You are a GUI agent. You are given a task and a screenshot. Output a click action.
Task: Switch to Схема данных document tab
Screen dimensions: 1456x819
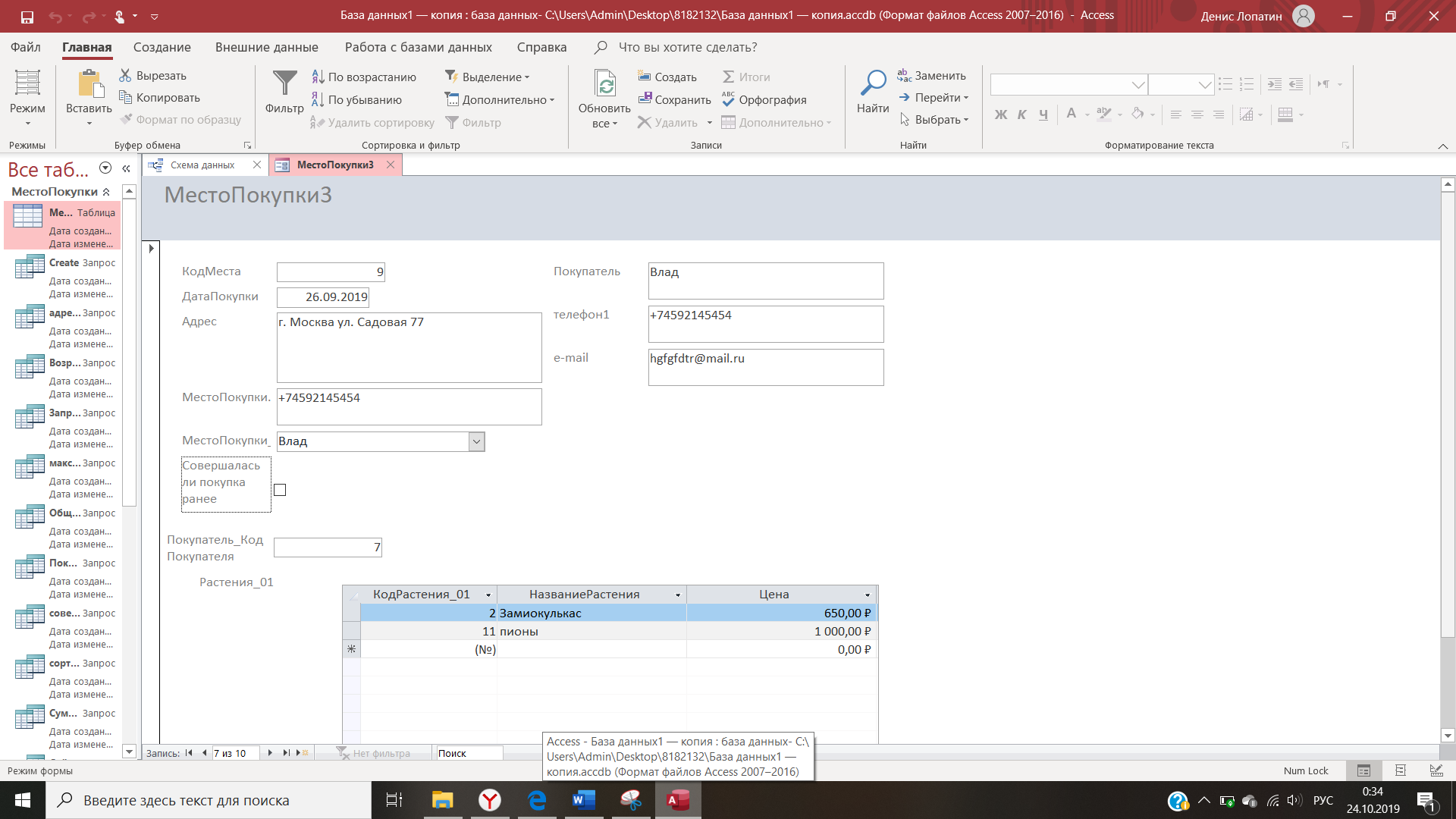(x=202, y=165)
